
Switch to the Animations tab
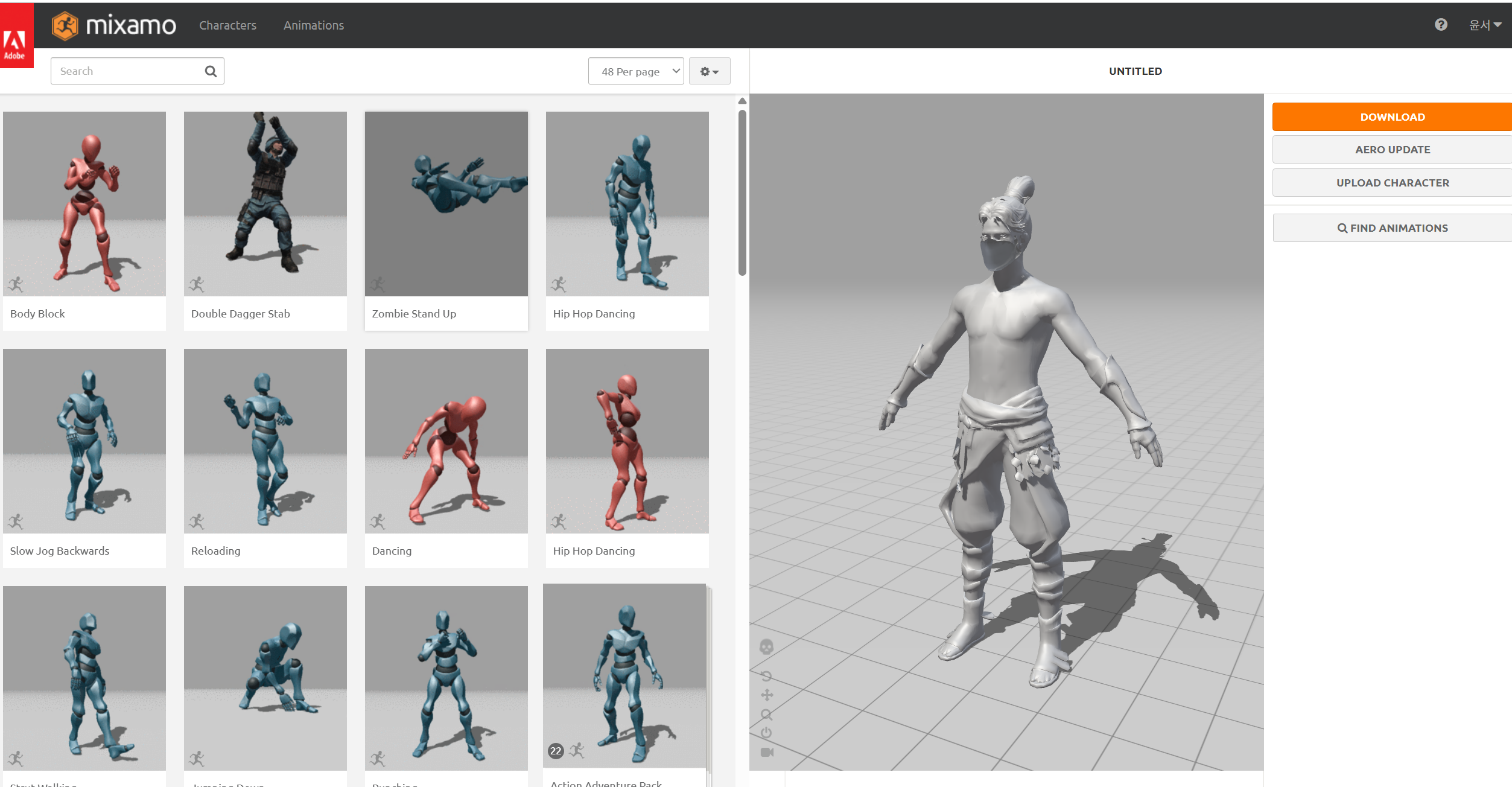point(314,25)
